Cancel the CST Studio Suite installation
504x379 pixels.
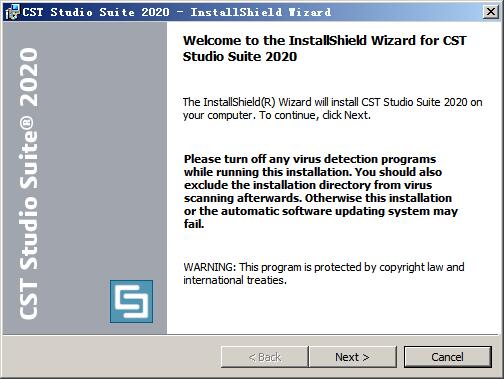[x=448, y=357]
